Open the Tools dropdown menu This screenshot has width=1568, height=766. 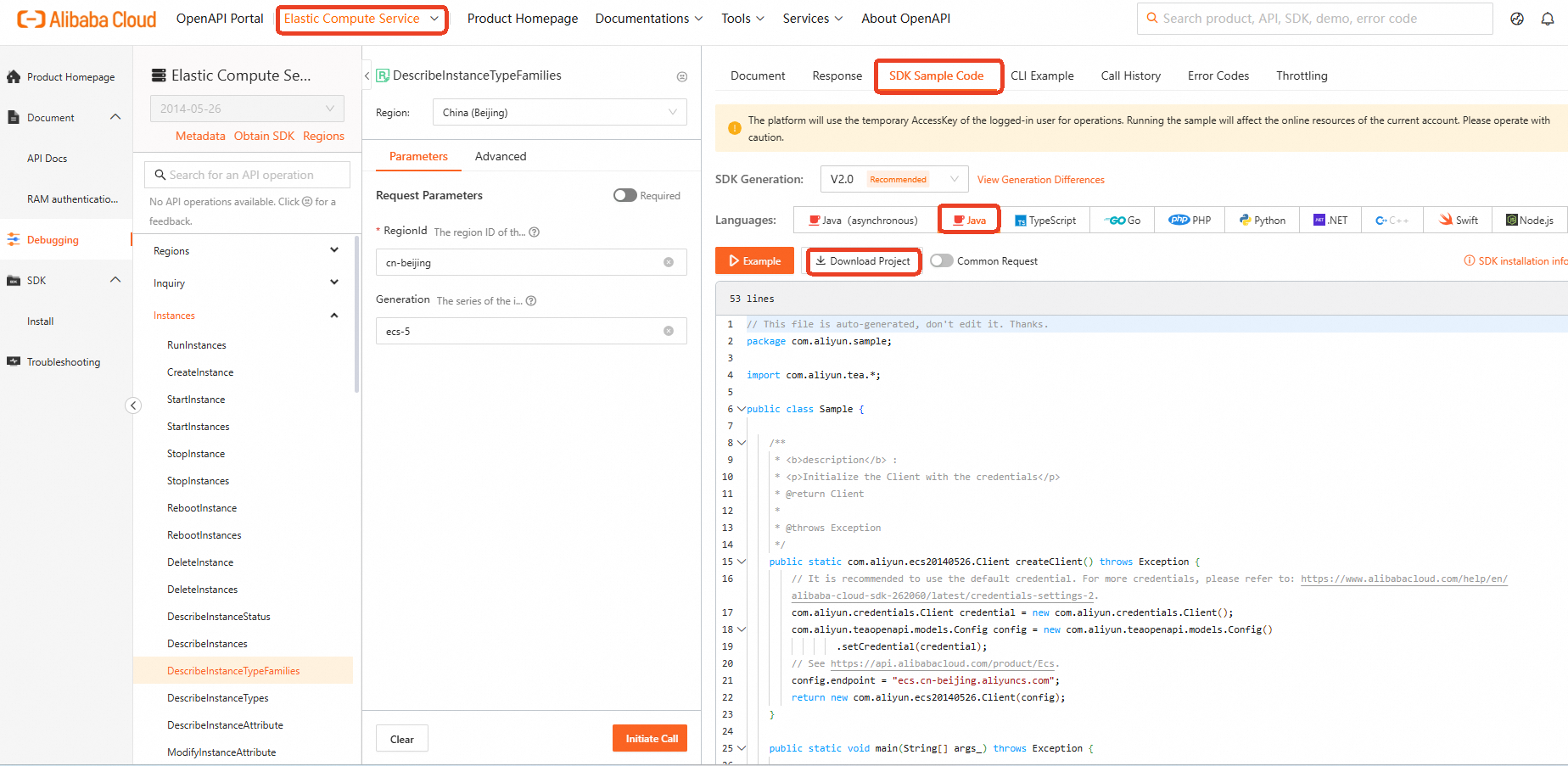tap(742, 19)
